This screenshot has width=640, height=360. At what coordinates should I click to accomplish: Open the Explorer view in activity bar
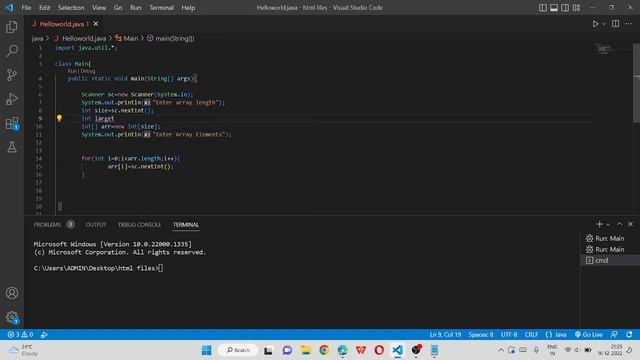pyautogui.click(x=12, y=27)
